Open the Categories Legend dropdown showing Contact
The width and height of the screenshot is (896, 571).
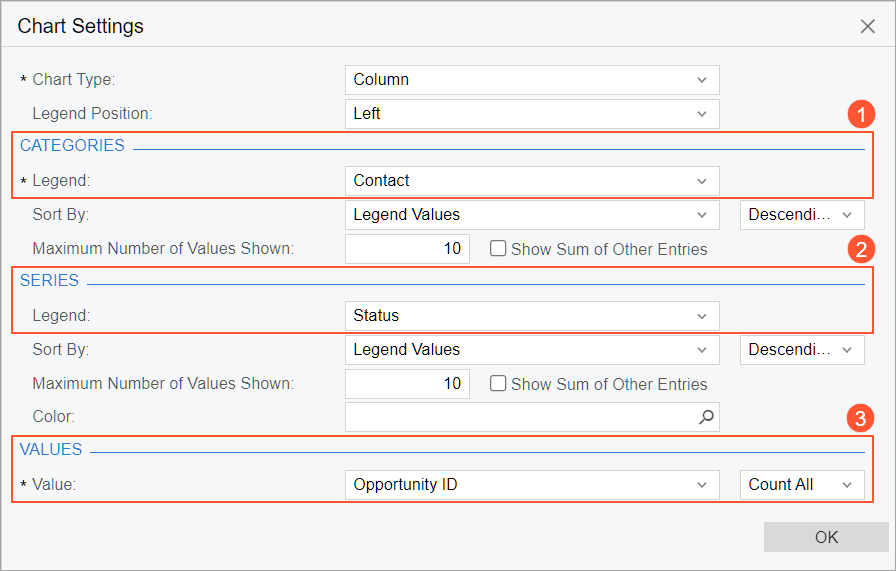[x=531, y=181]
